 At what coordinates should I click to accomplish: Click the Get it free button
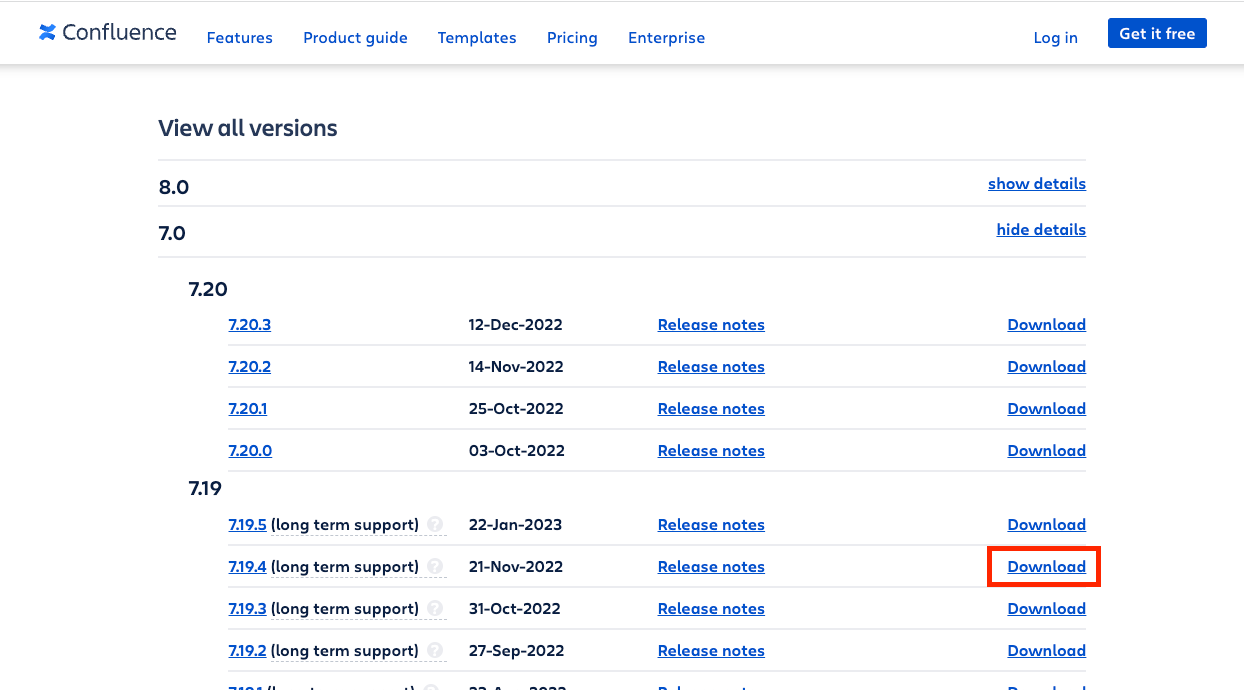[1157, 33]
